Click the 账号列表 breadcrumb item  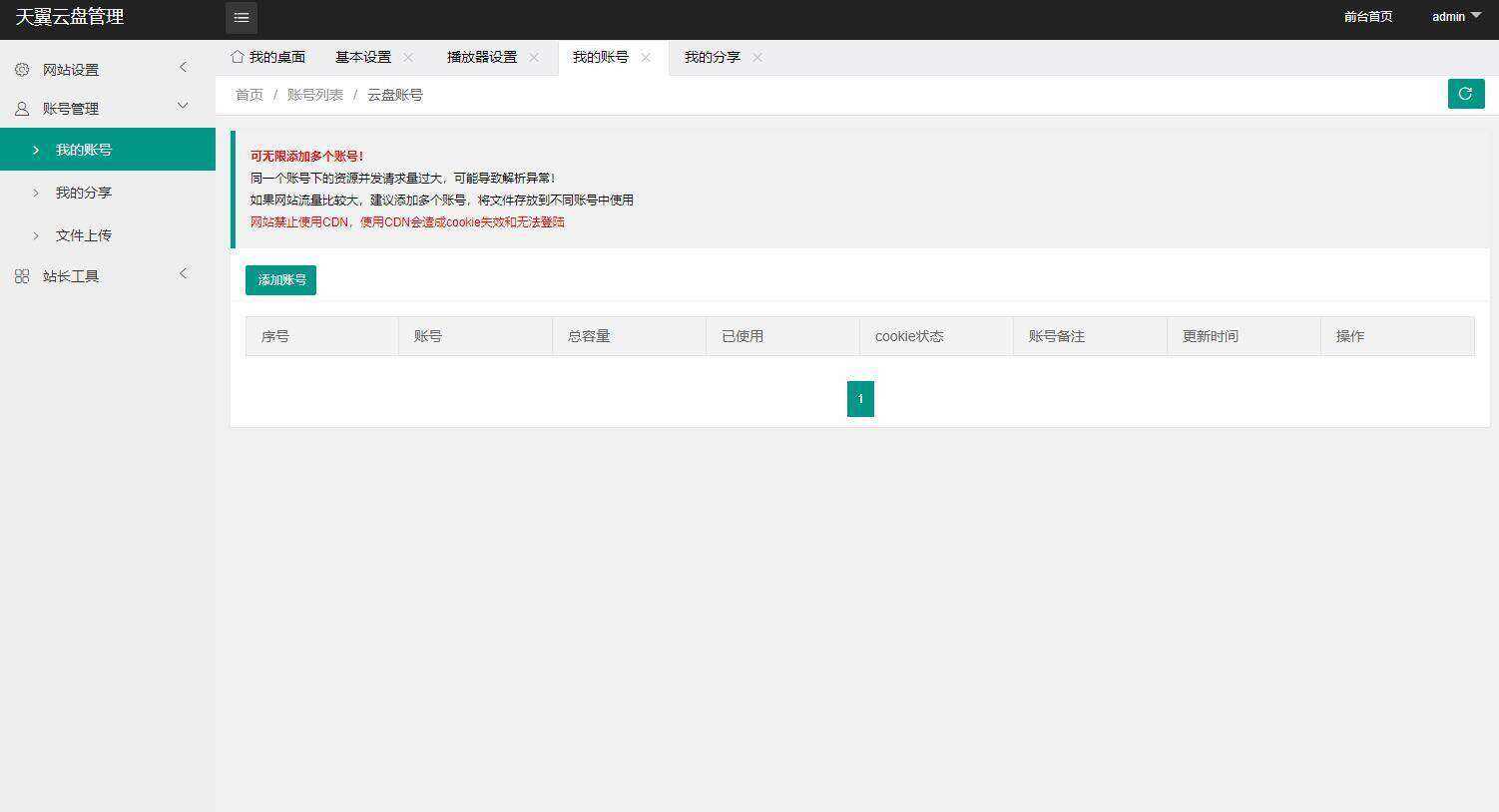coord(314,94)
